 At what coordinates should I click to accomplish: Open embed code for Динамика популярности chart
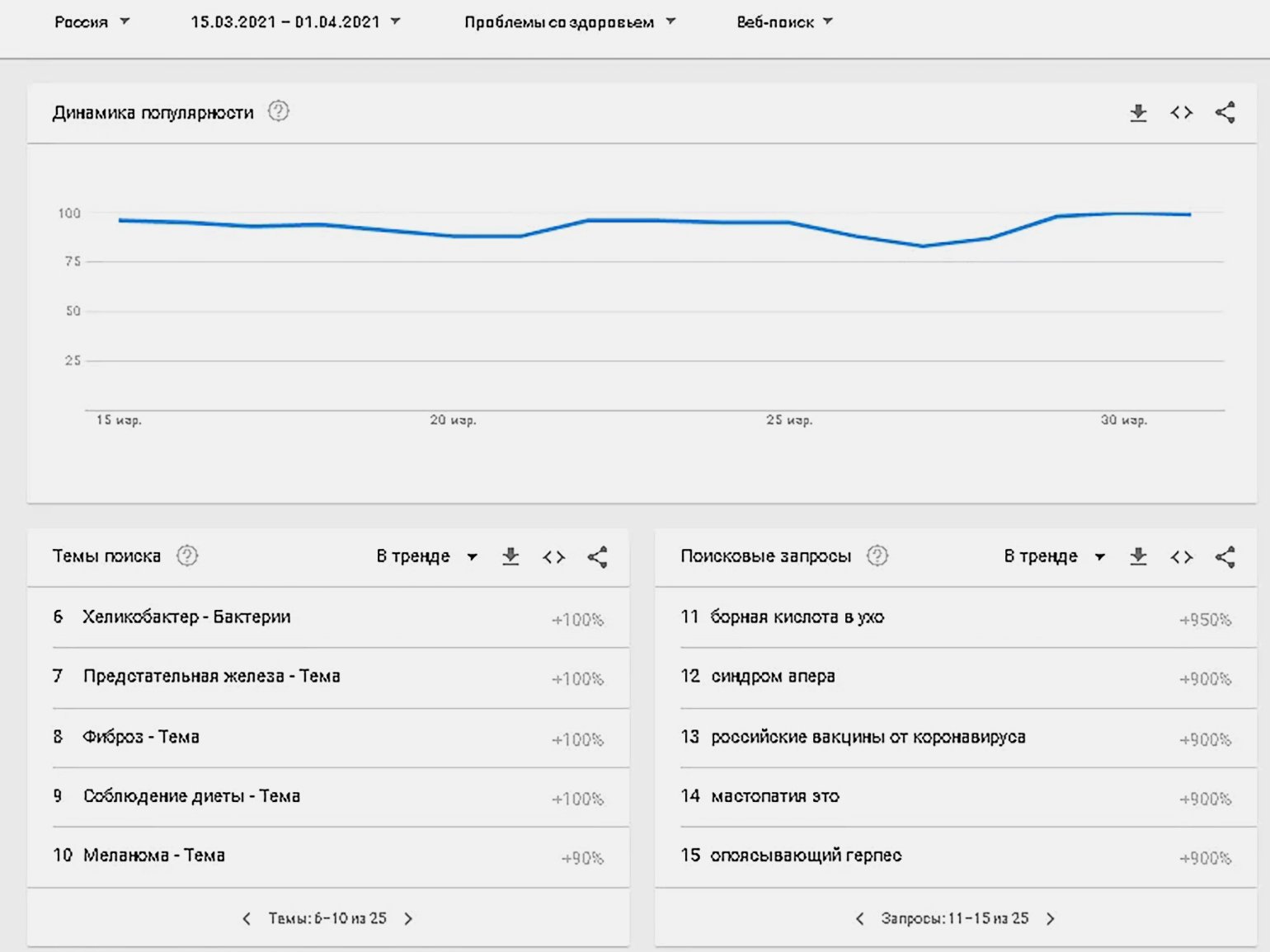(x=1181, y=113)
